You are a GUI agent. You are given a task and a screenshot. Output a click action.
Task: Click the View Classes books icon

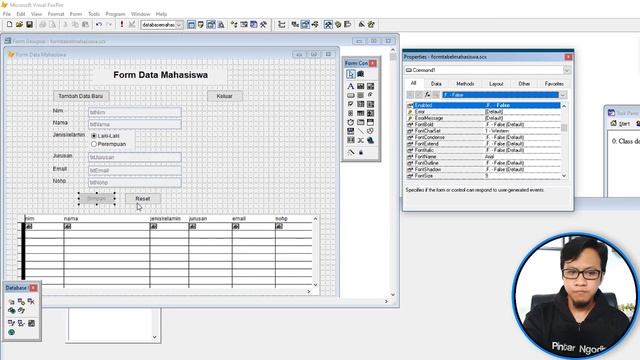(x=360, y=74)
